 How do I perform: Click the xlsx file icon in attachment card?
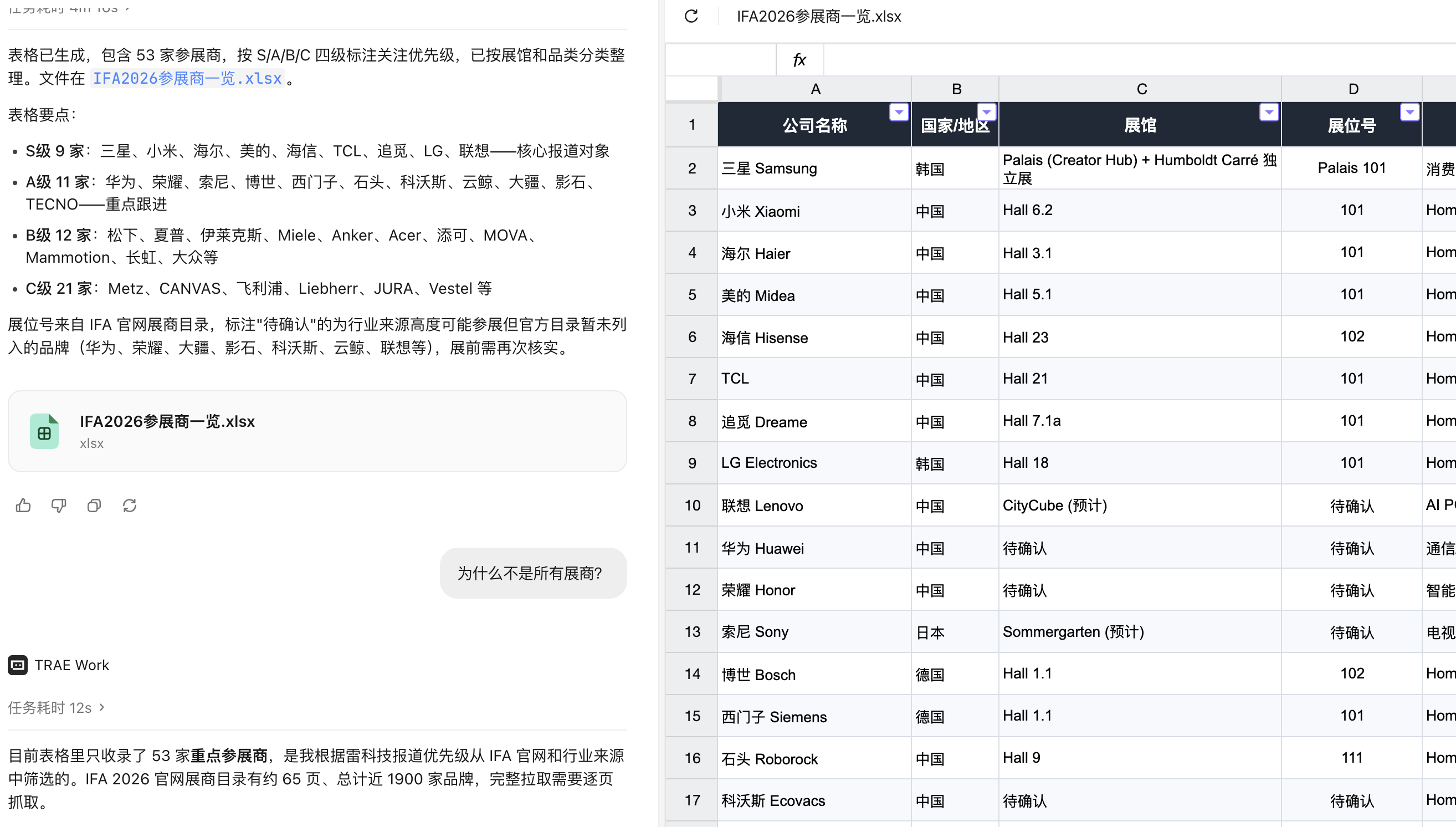pos(44,431)
